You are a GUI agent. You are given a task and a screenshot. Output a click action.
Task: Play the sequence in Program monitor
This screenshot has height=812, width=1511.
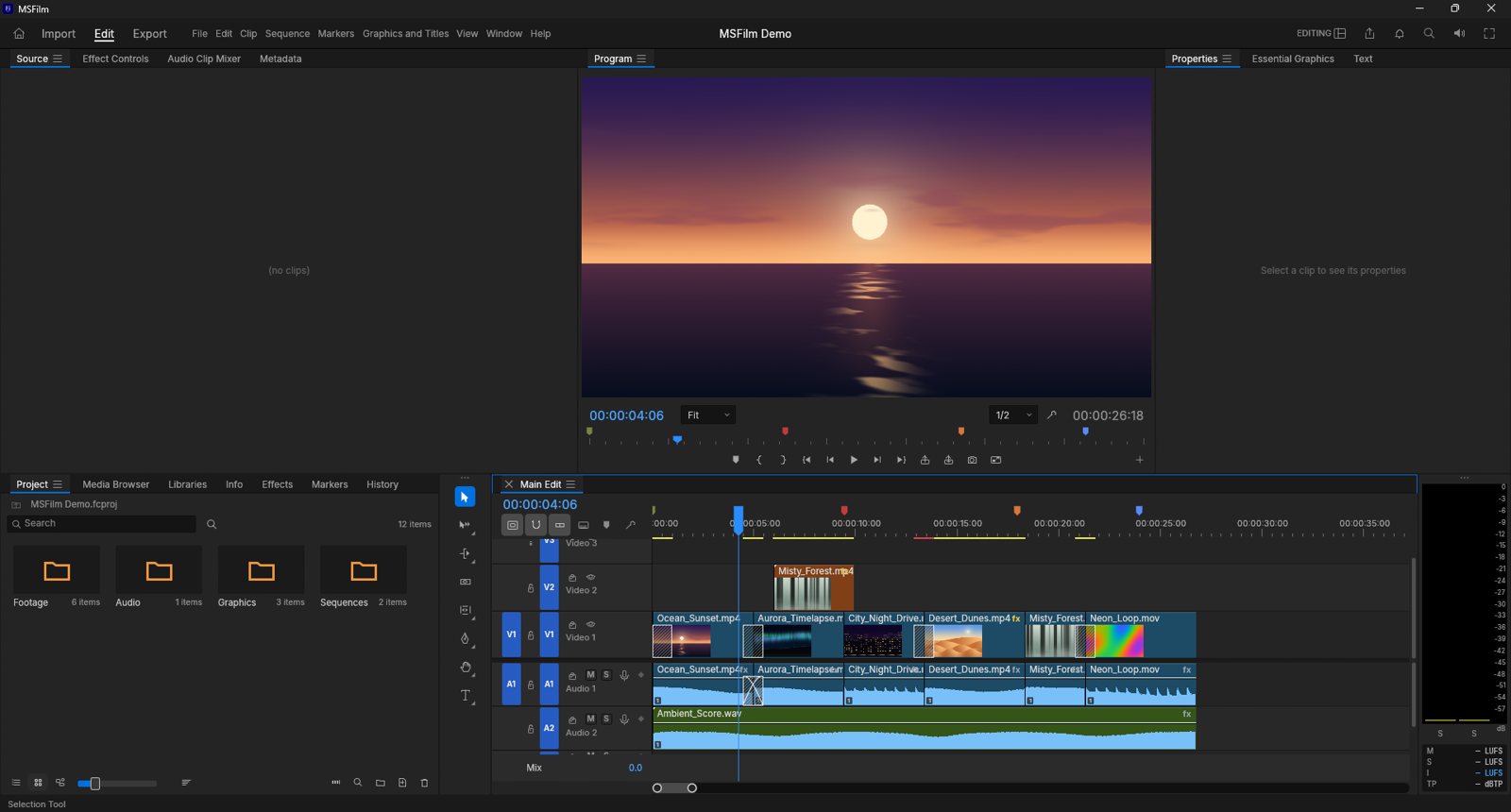(x=854, y=460)
